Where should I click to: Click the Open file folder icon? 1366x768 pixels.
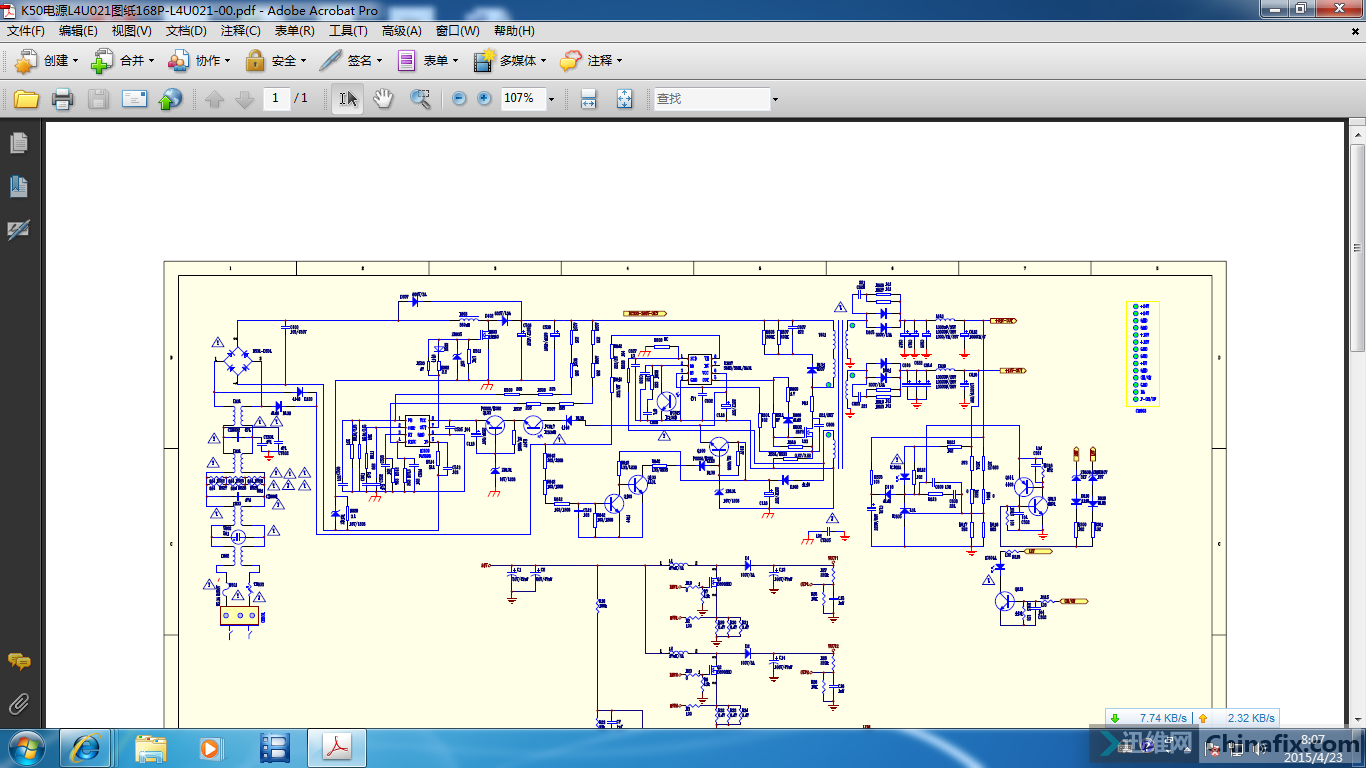pyautogui.click(x=26, y=99)
